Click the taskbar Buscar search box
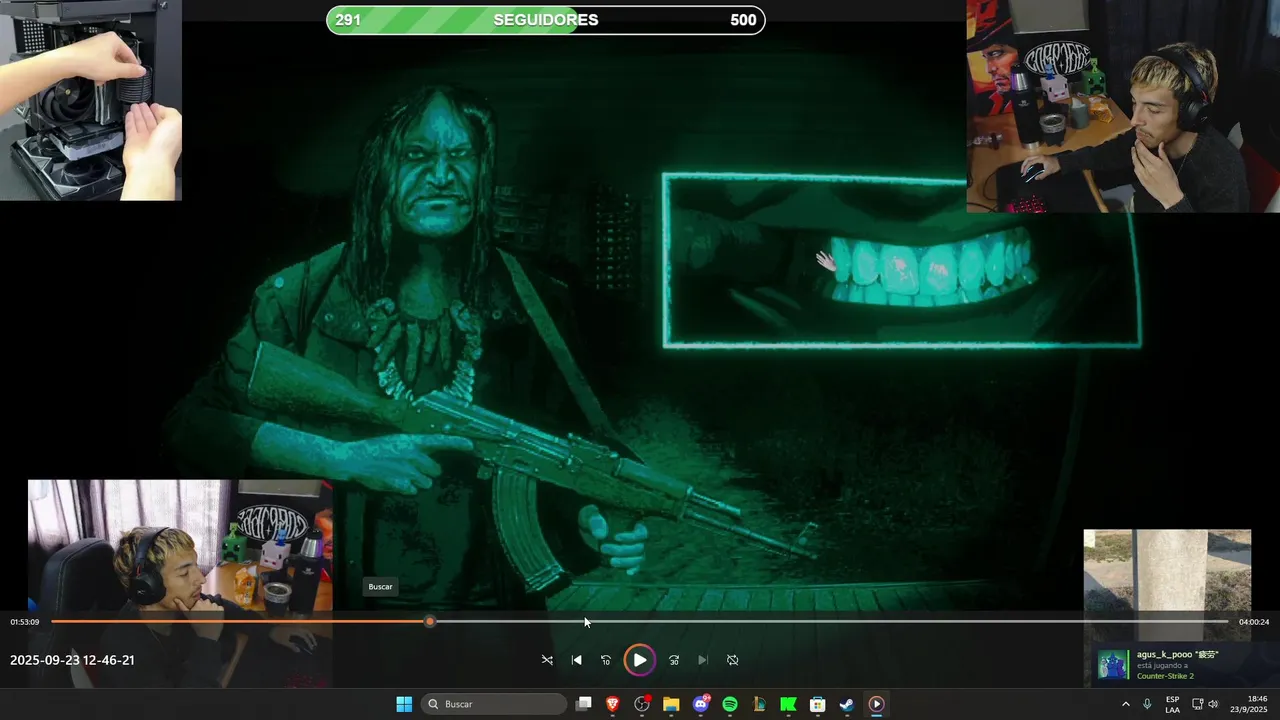Viewport: 1280px width, 720px height. tap(494, 704)
